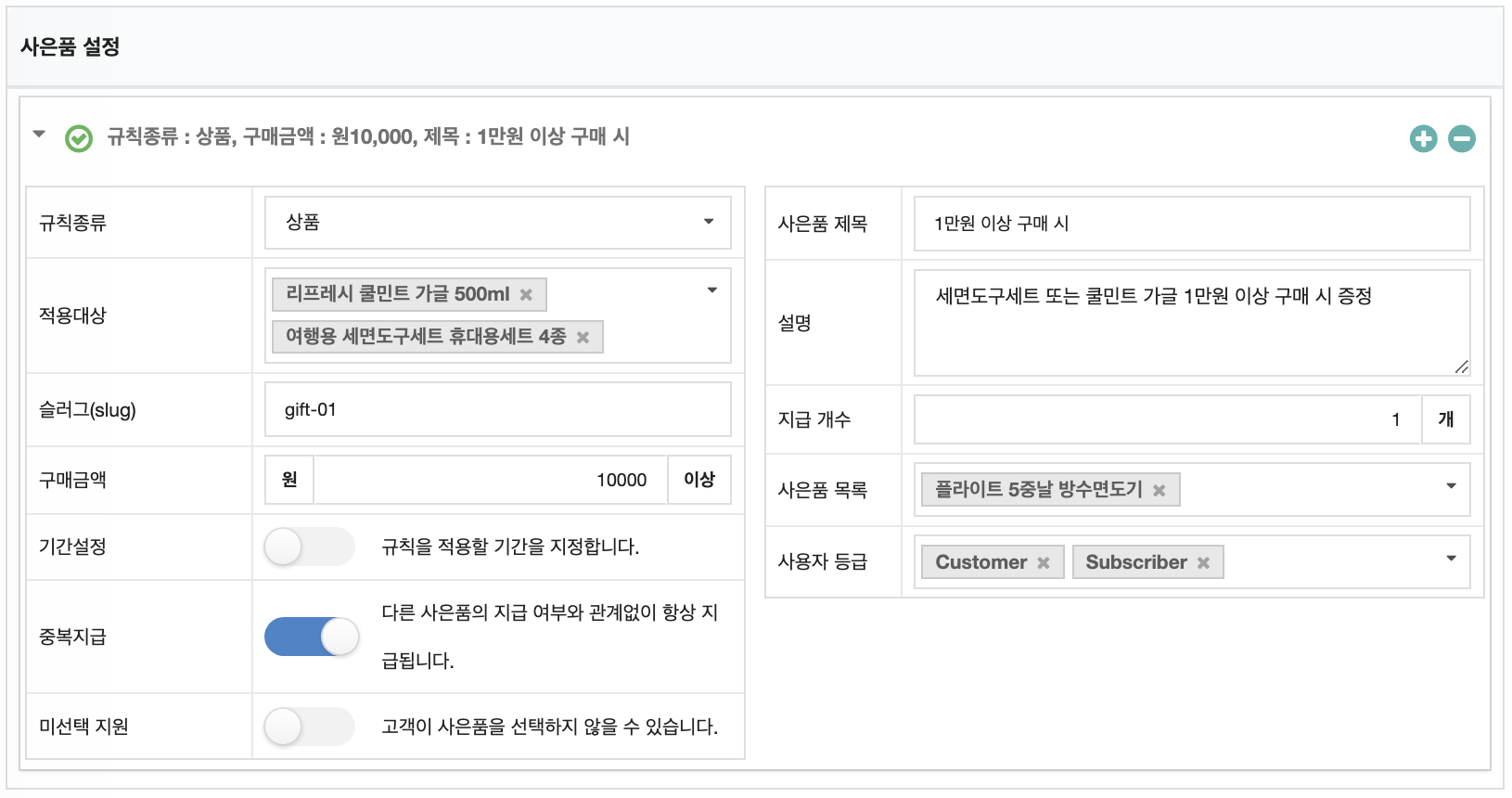Click the 슬러그(slug) input field
1512x798 pixels.
(x=497, y=410)
